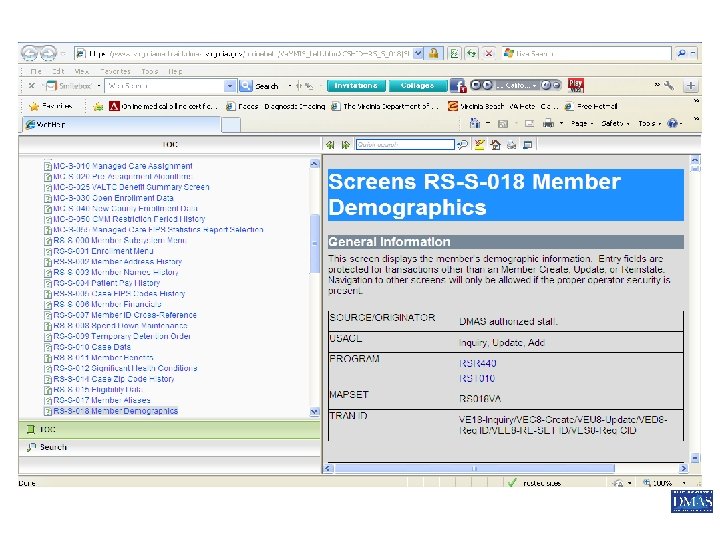Open The Virginia Department favorites link
Screen dimensions: 720x540
coord(385,107)
